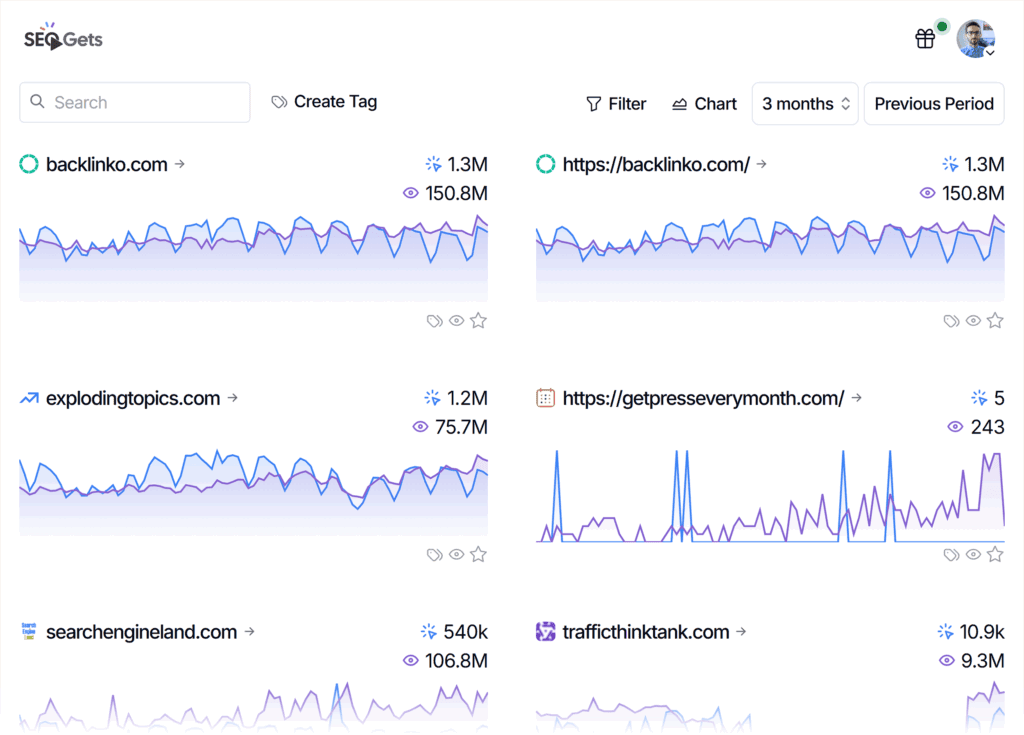1024x735 pixels.
Task: Add tag to explodingtopics.com card
Action: (x=434, y=554)
